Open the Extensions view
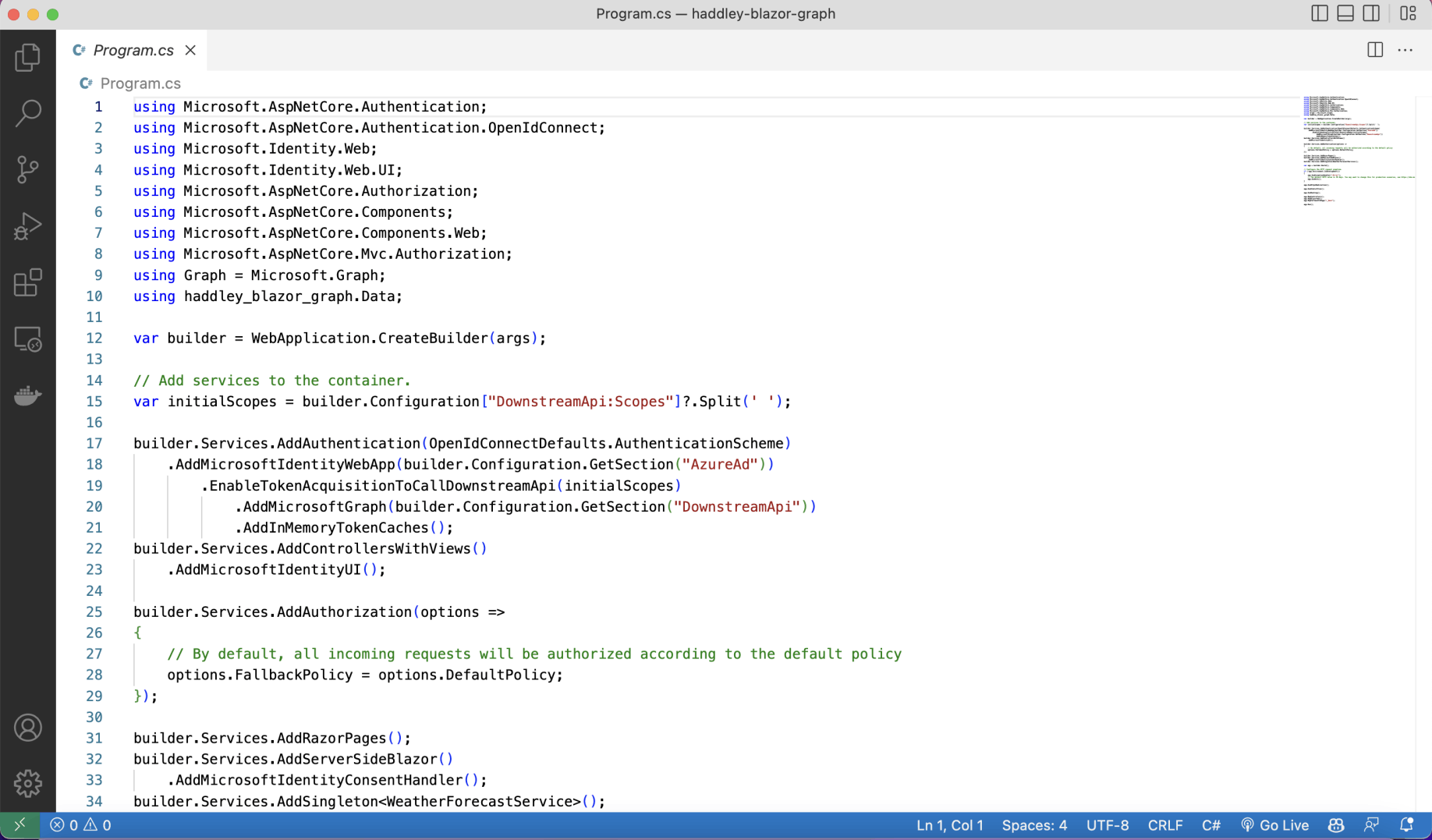The height and width of the screenshot is (840, 1432). (x=28, y=283)
